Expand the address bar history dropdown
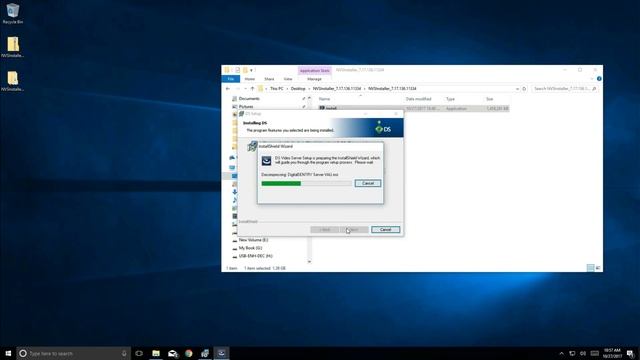 tap(517, 89)
